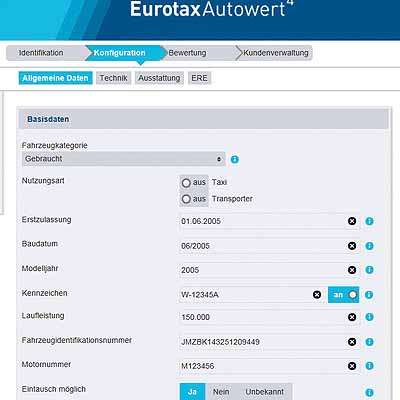
Task: Open info icon for Laufleistung field
Action: 369,317
